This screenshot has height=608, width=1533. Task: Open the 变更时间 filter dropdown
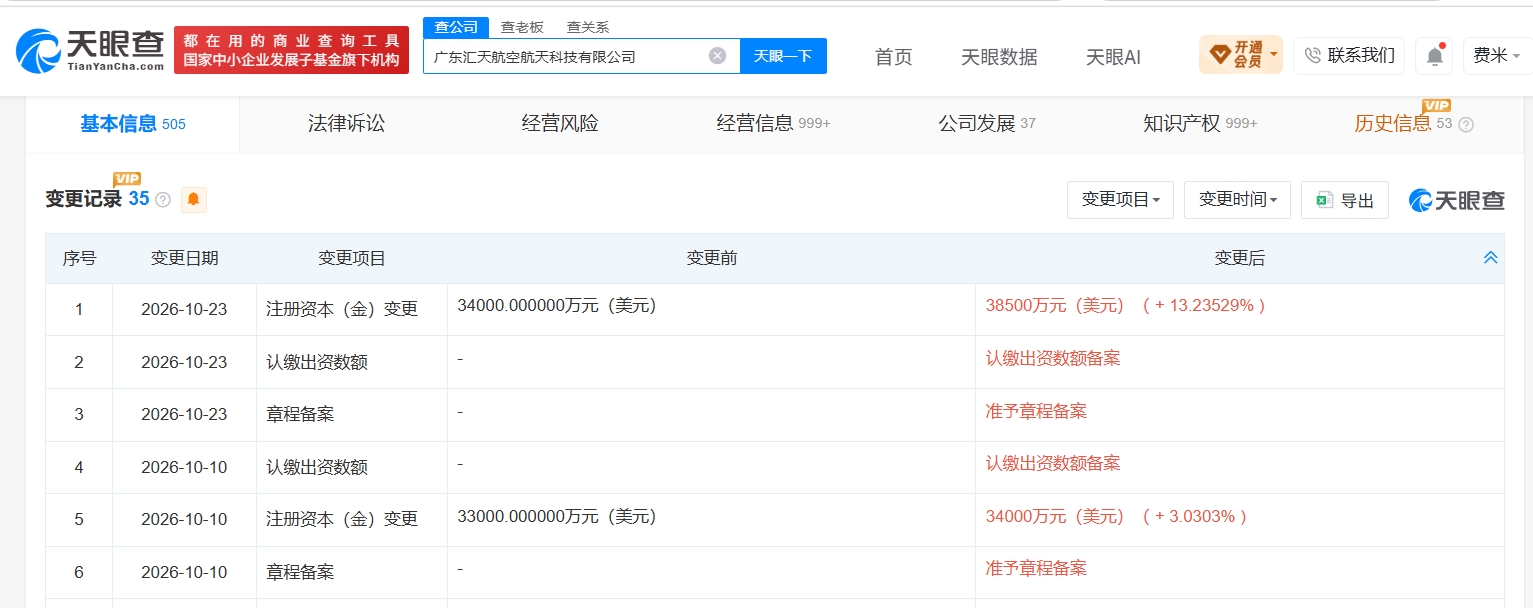pos(1237,200)
